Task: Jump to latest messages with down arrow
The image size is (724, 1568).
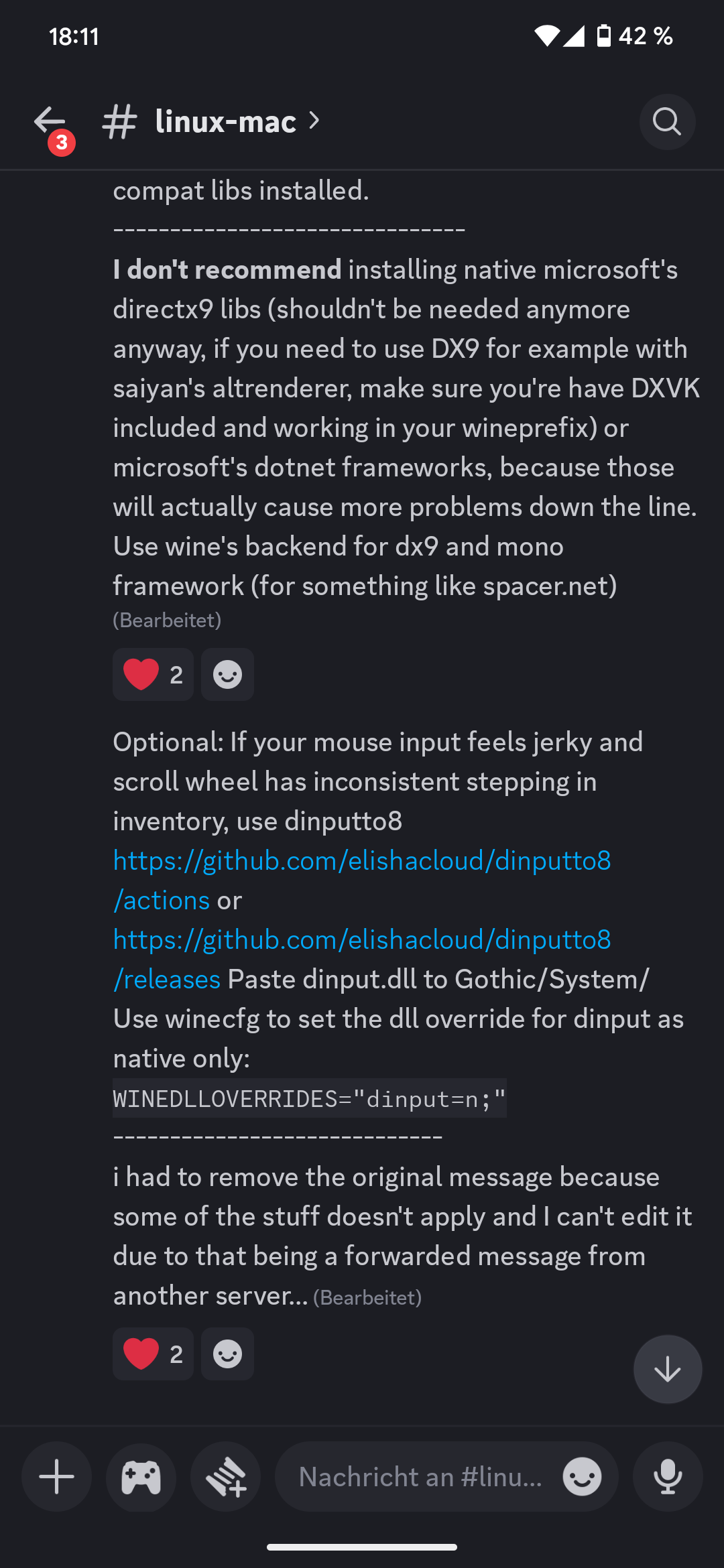Action: point(667,1369)
